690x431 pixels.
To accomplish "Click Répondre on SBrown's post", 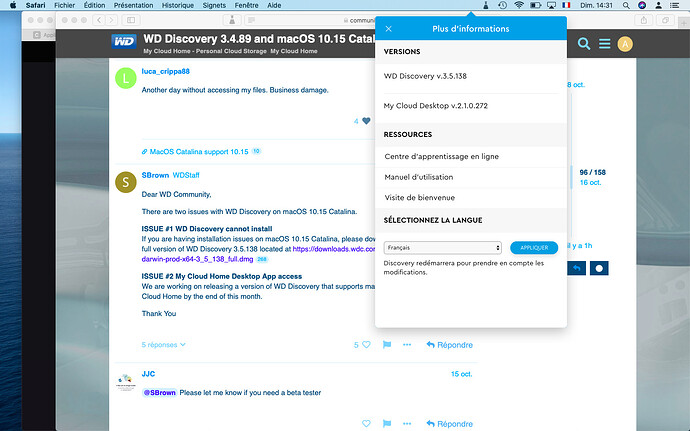I will 449,345.
